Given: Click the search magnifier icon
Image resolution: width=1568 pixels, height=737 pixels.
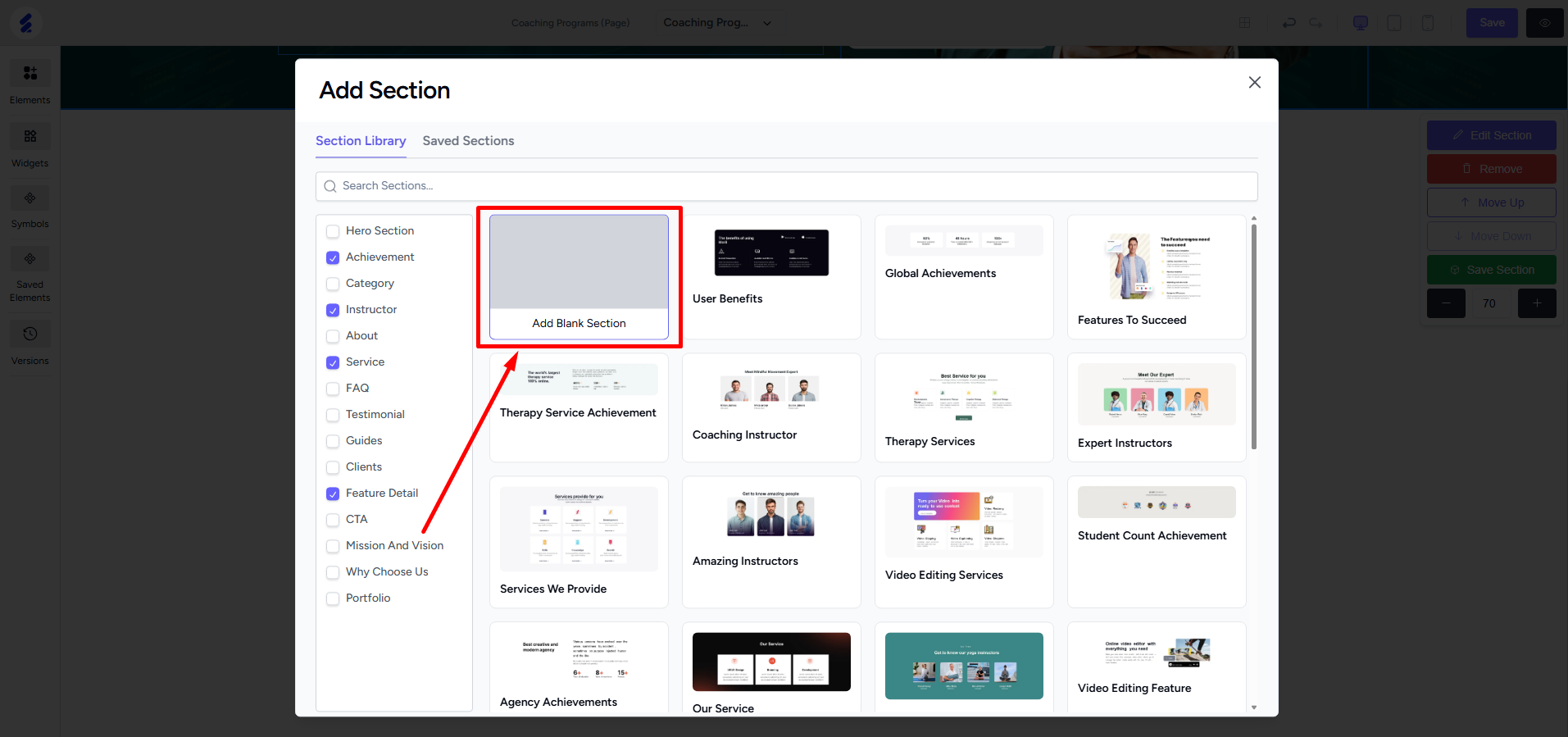Looking at the screenshot, I should pyautogui.click(x=330, y=186).
